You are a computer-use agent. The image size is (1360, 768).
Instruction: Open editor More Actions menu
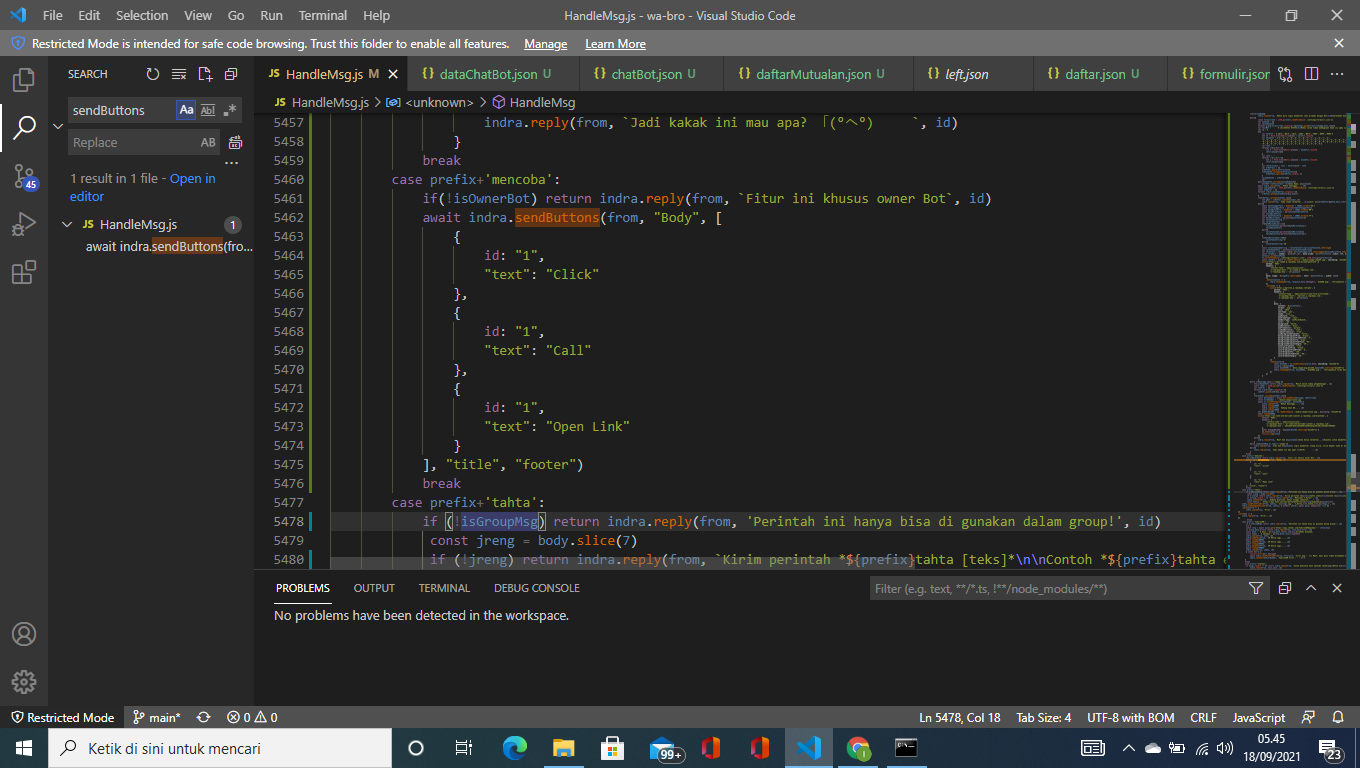(1337, 73)
